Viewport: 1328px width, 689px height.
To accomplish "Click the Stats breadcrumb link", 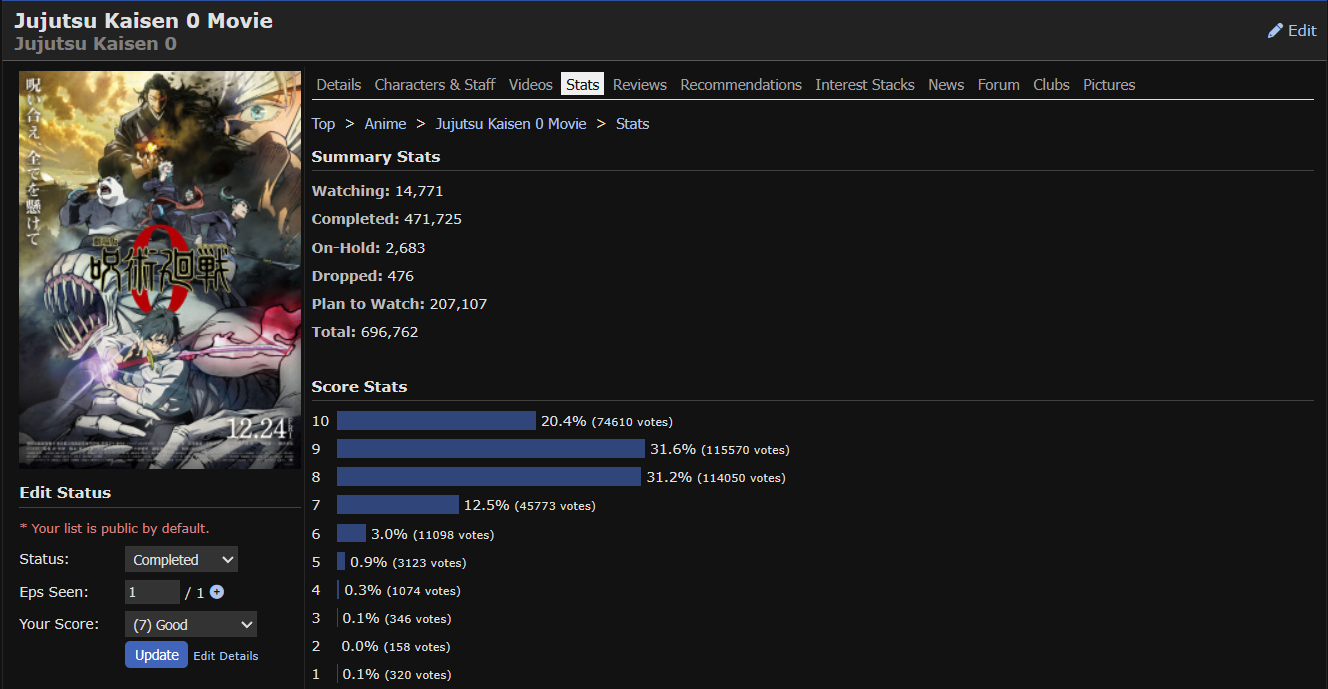I will point(633,124).
